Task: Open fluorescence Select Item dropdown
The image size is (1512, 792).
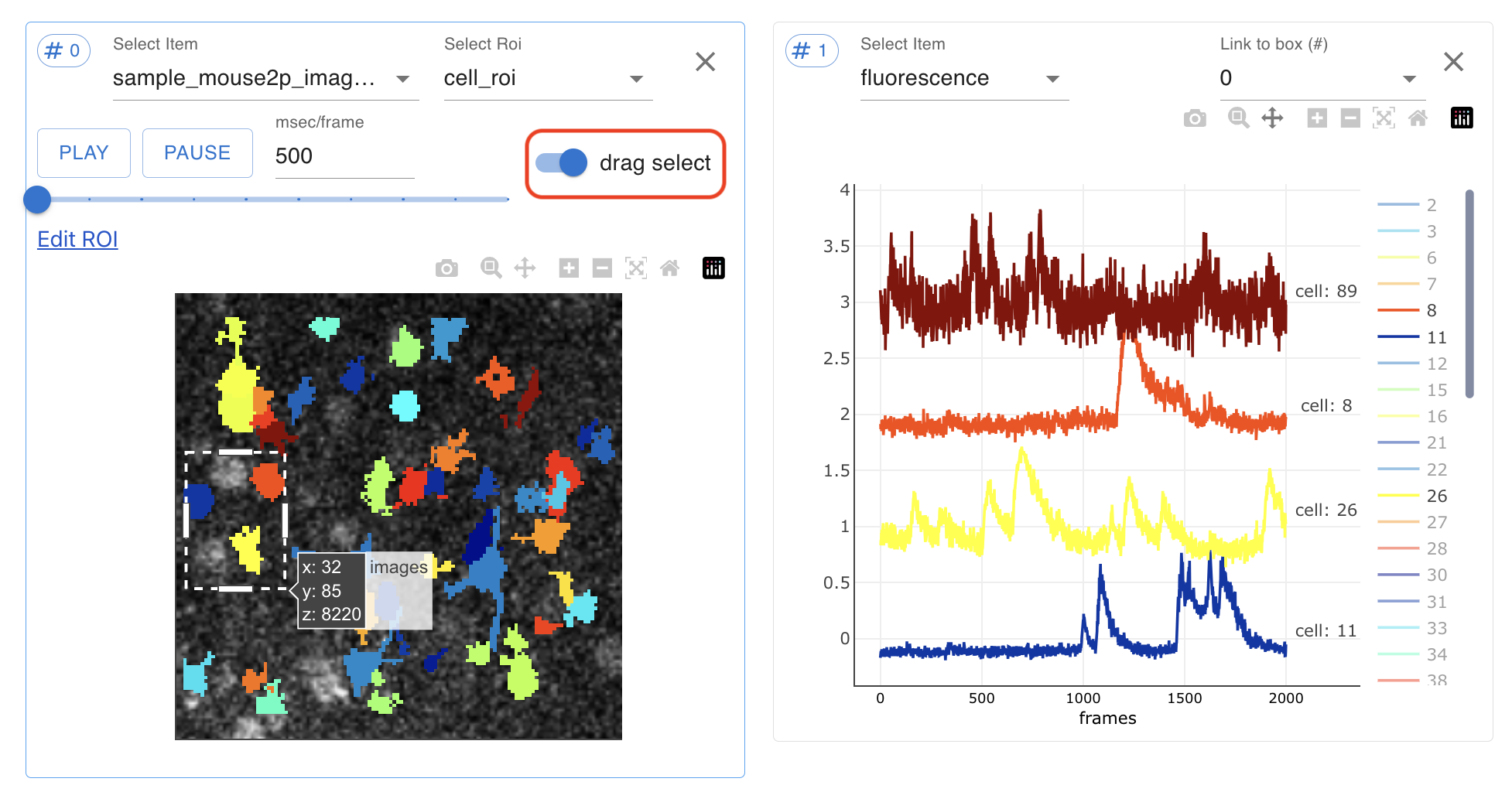Action: pyautogui.click(x=963, y=79)
